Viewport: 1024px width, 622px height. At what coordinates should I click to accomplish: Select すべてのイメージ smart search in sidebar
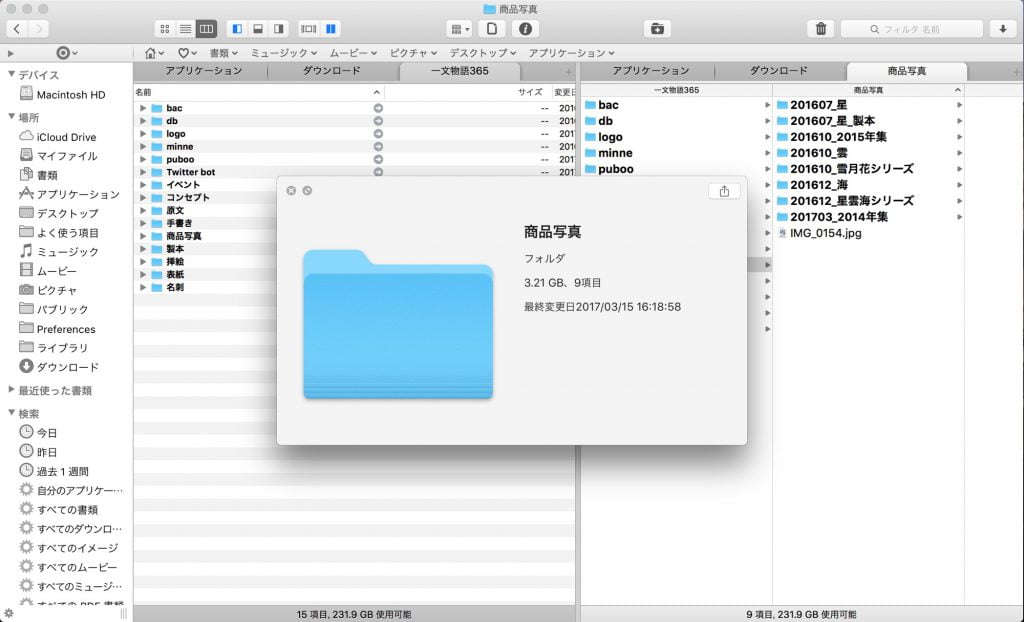[x=78, y=548]
